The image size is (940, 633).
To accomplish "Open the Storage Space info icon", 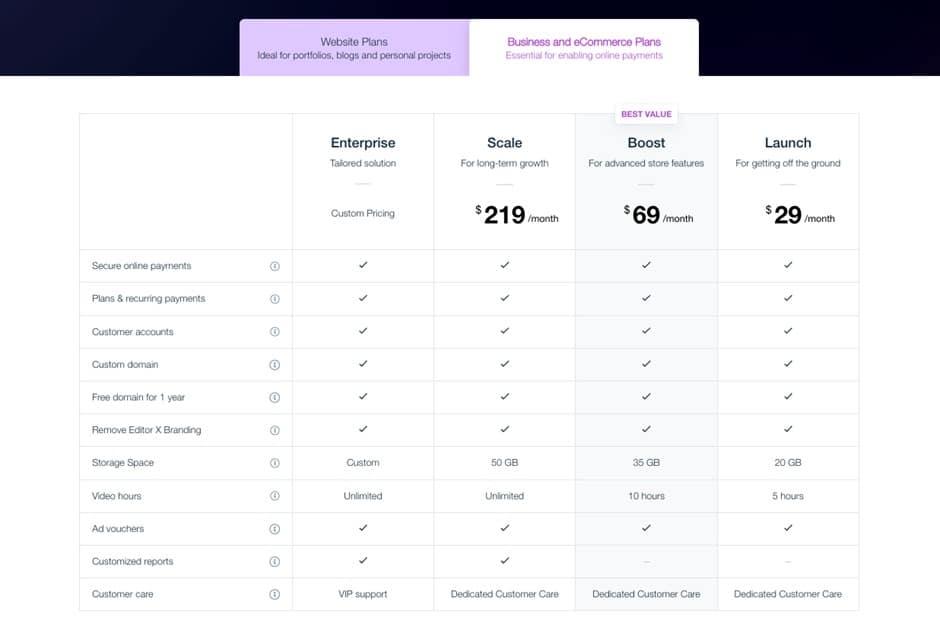I will (275, 463).
